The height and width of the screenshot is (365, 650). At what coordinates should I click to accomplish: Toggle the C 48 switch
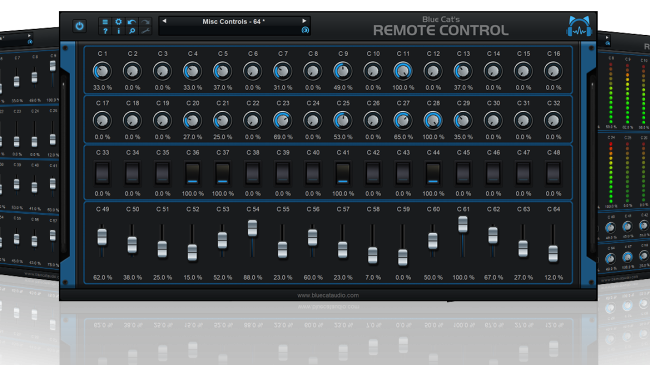[553, 173]
